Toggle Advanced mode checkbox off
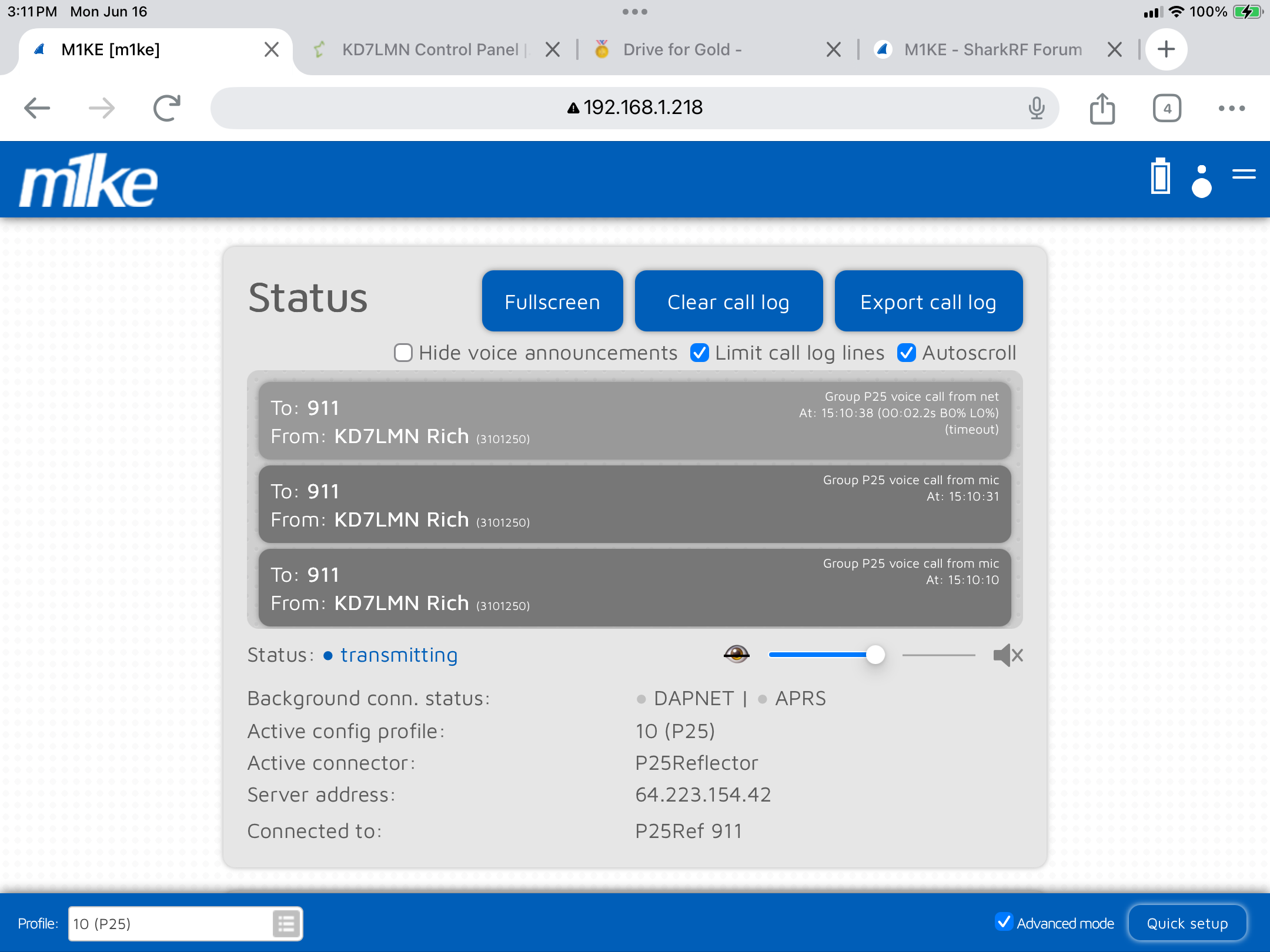This screenshot has width=1270, height=952. pyautogui.click(x=1004, y=922)
